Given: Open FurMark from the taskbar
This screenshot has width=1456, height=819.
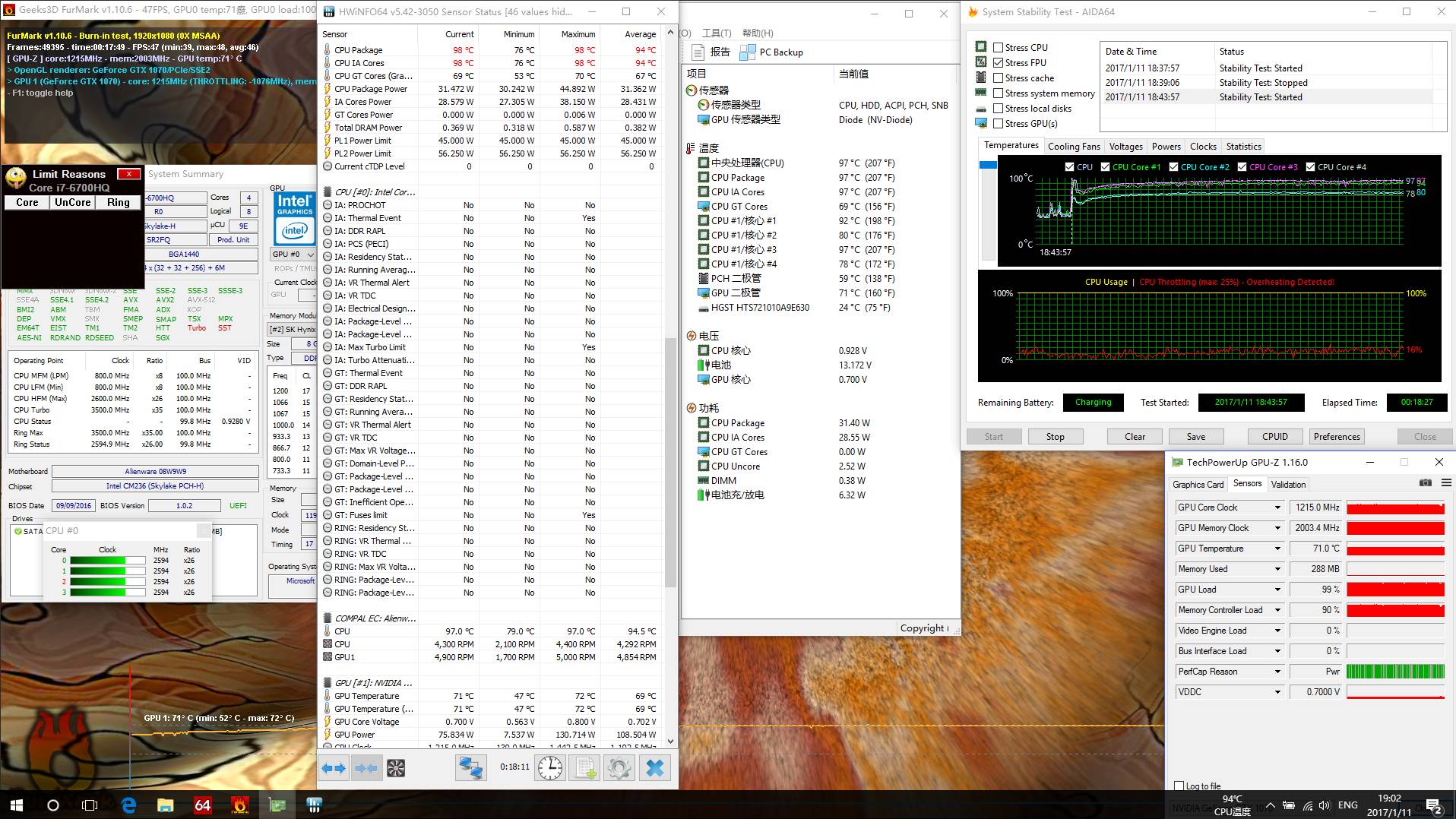Looking at the screenshot, I should pos(239,805).
